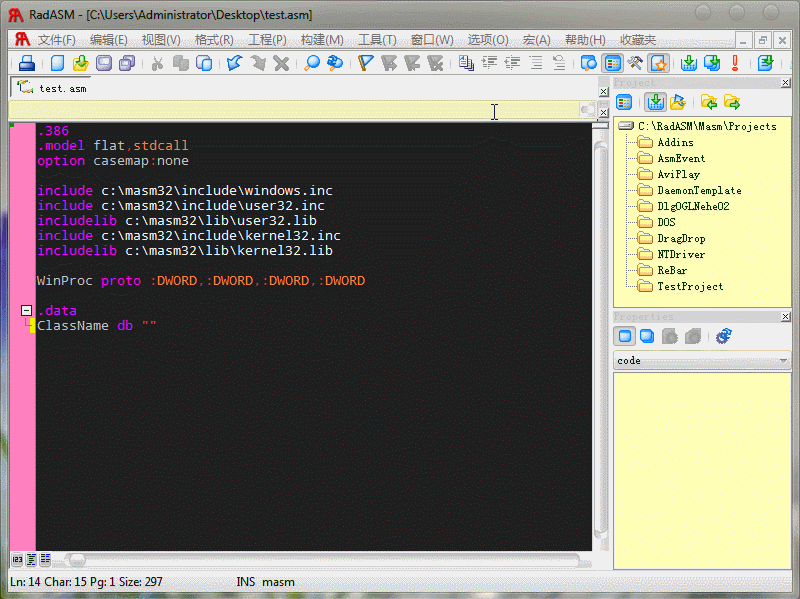800x599 pixels.
Task: Open the 文件(F) menu
Action: [56, 40]
